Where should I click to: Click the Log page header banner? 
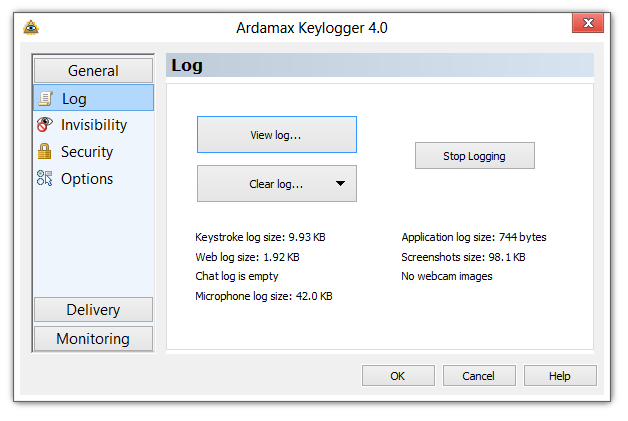380,65
